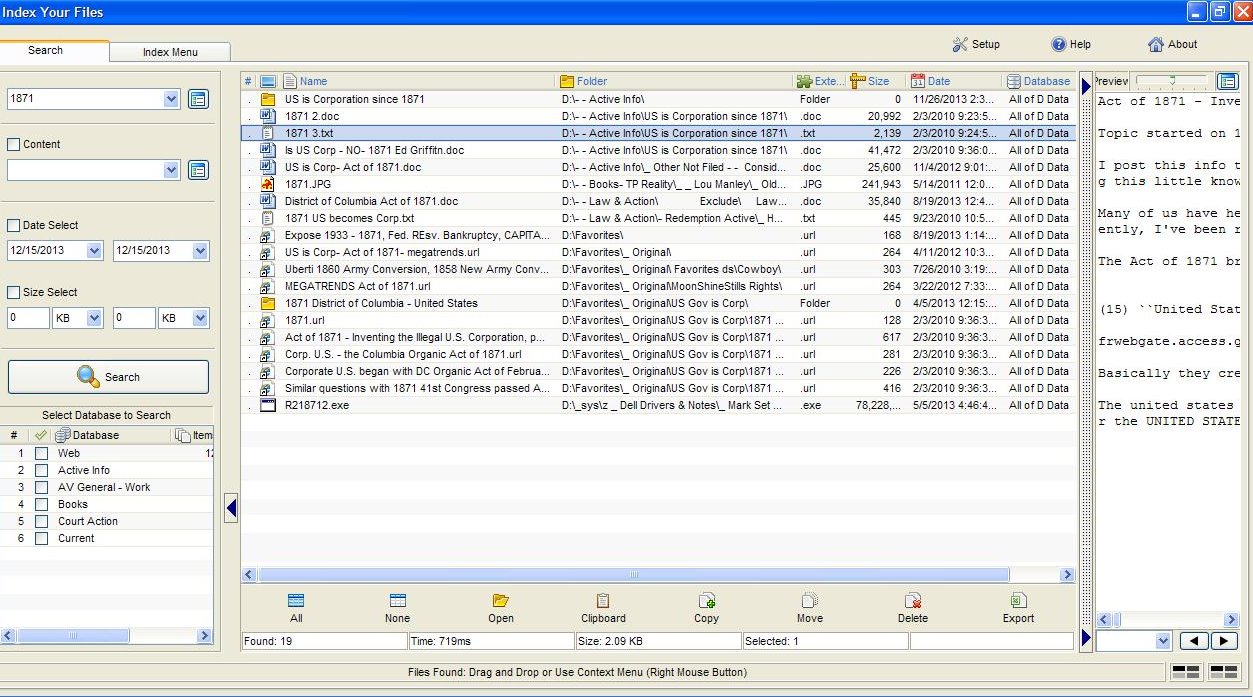Open the About home icon
This screenshot has height=697, width=1253.
(x=1156, y=44)
